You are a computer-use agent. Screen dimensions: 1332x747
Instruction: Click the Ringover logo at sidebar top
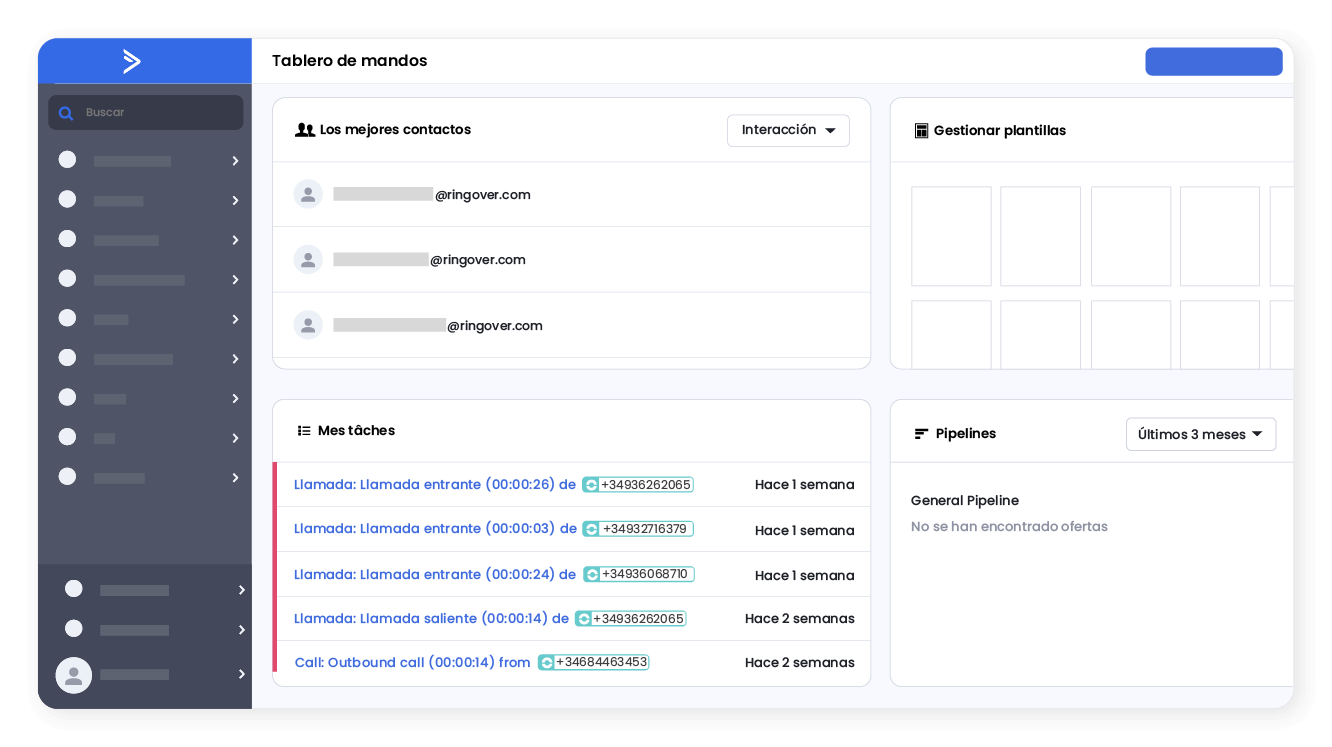pos(133,61)
